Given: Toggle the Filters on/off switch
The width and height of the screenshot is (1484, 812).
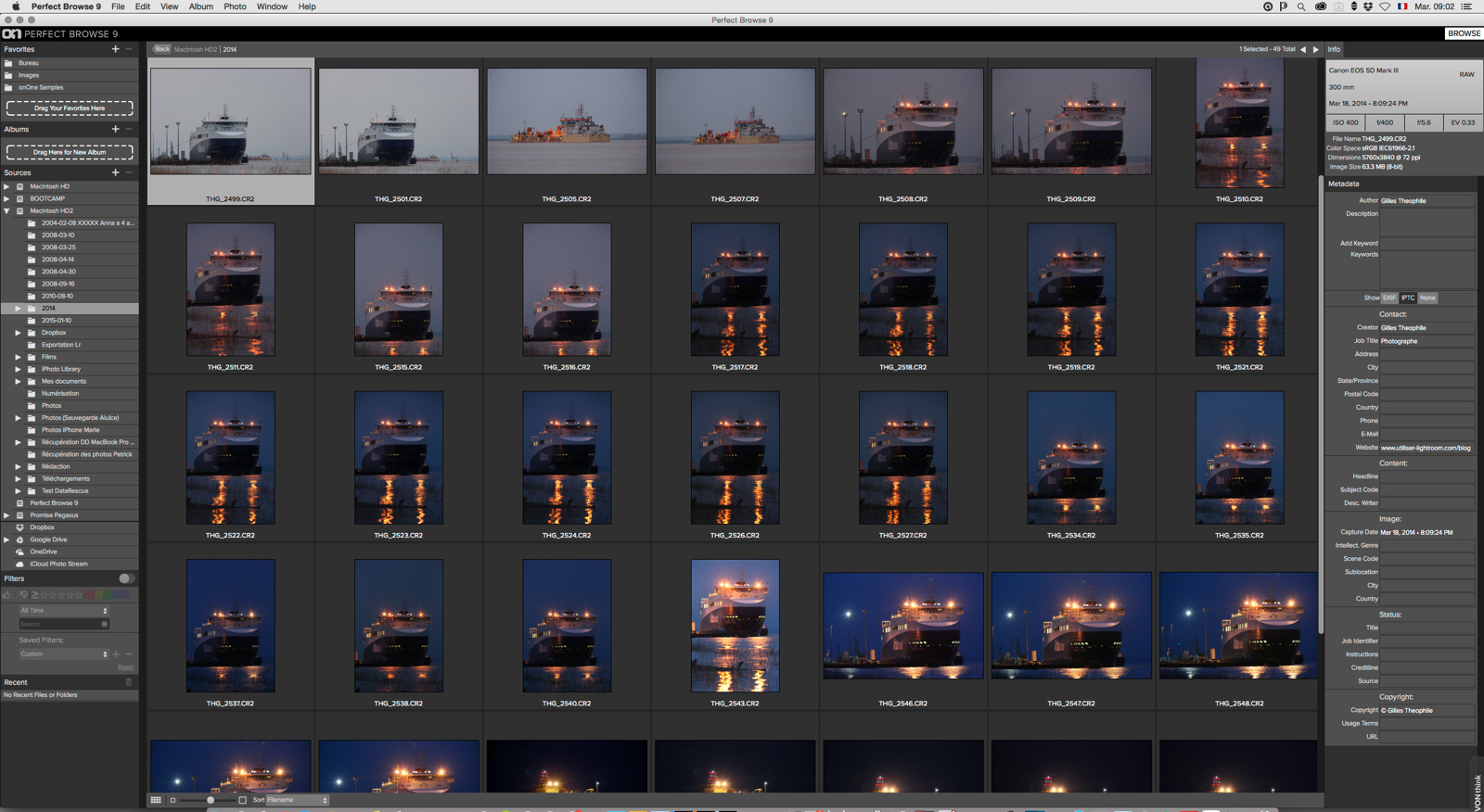Looking at the screenshot, I should point(126,578).
